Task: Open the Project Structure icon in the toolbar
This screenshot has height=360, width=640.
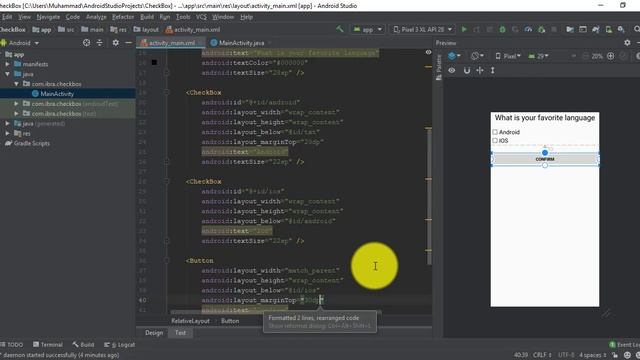Action: pyautogui.click(x=570, y=29)
